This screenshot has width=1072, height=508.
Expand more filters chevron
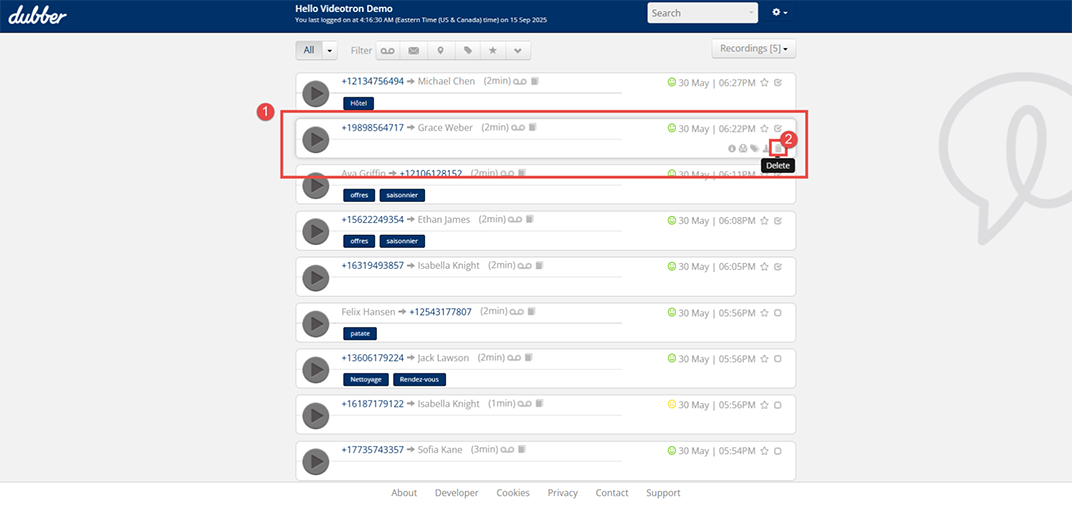pyautogui.click(x=518, y=51)
